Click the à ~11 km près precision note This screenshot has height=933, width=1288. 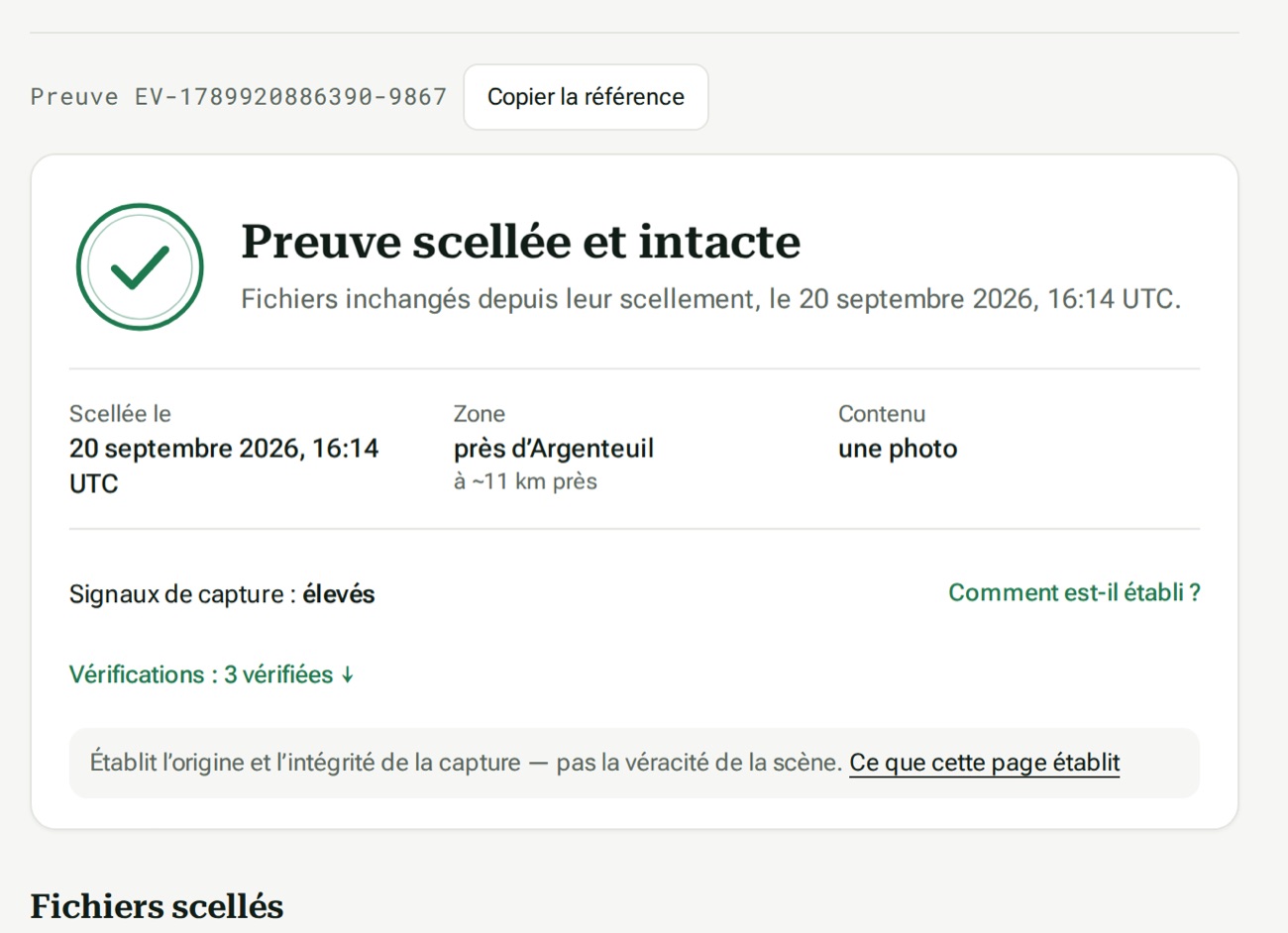tap(525, 481)
